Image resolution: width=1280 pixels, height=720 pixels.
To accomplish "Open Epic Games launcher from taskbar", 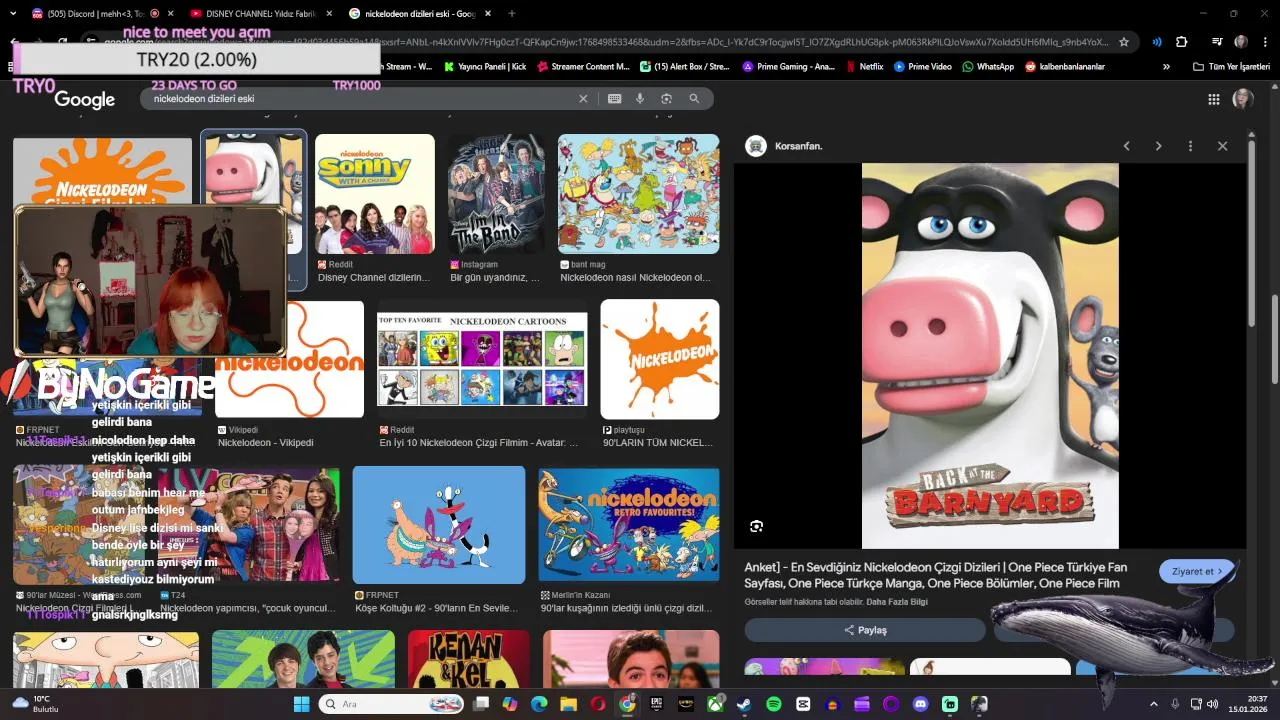I will (656, 704).
